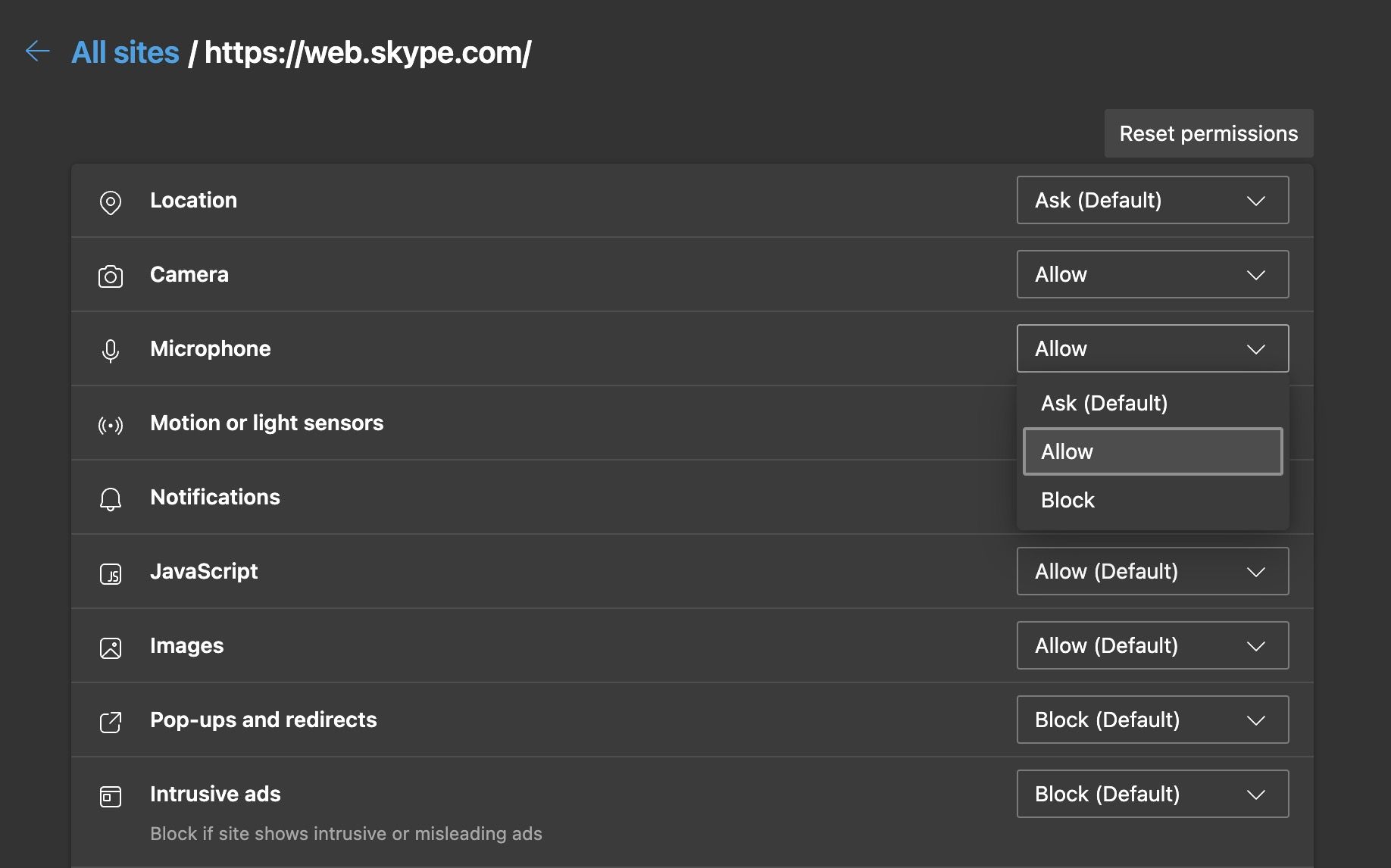Screen dimensions: 1391x868
Task: Open the Images permission dropdown
Action: [1152, 645]
